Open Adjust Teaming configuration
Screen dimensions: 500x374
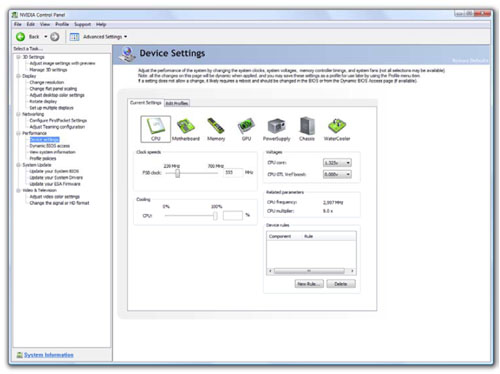pos(57,127)
